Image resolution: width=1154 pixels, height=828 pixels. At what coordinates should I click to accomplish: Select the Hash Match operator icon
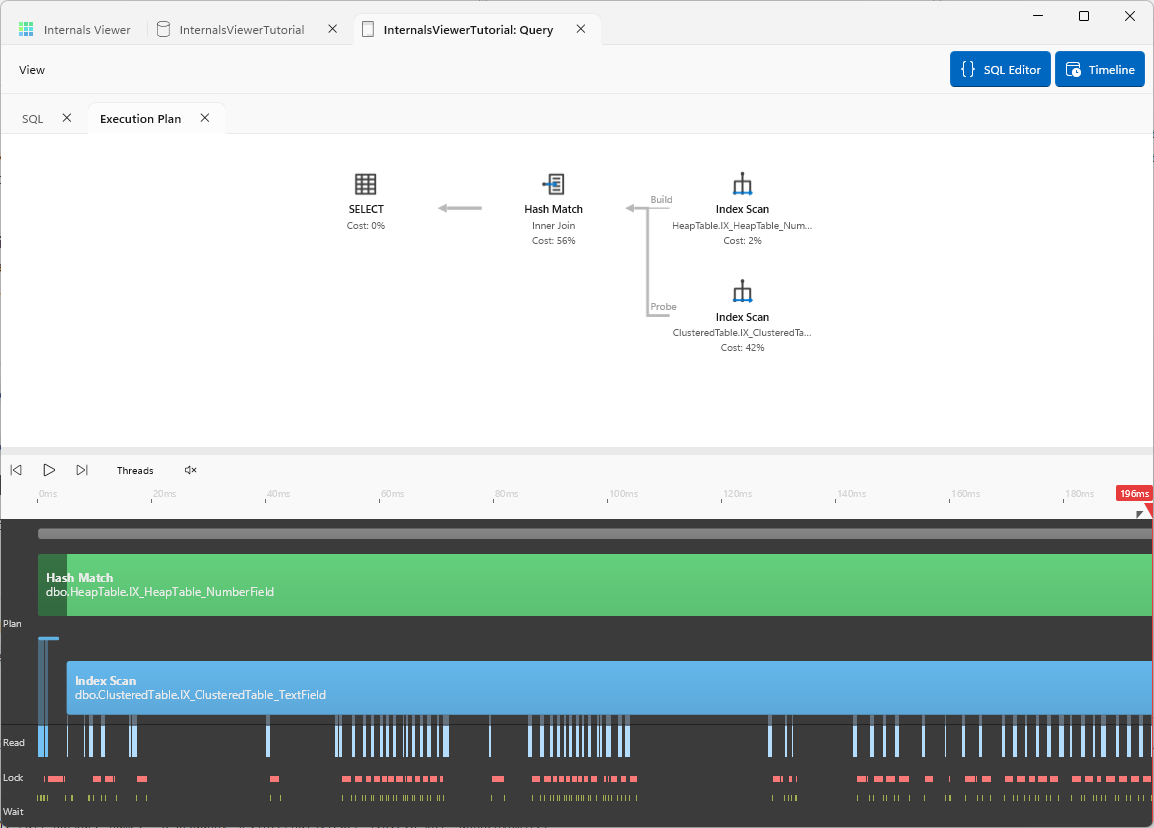click(553, 184)
